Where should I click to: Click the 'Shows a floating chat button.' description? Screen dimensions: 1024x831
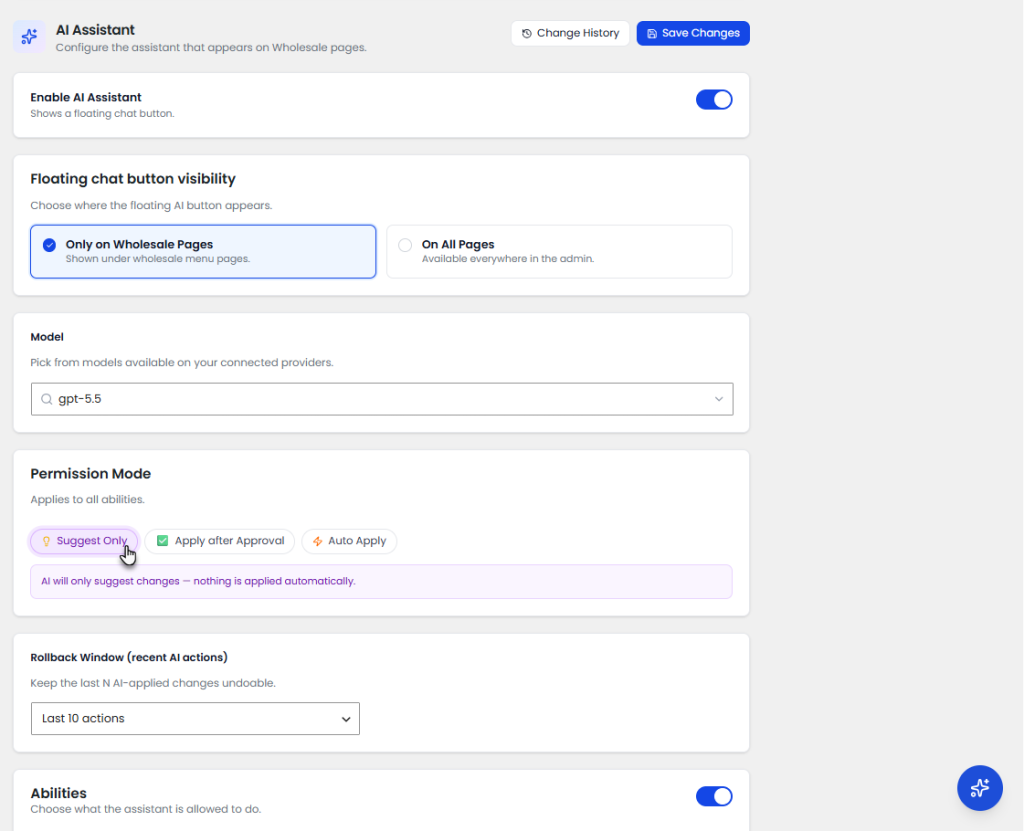click(103, 114)
